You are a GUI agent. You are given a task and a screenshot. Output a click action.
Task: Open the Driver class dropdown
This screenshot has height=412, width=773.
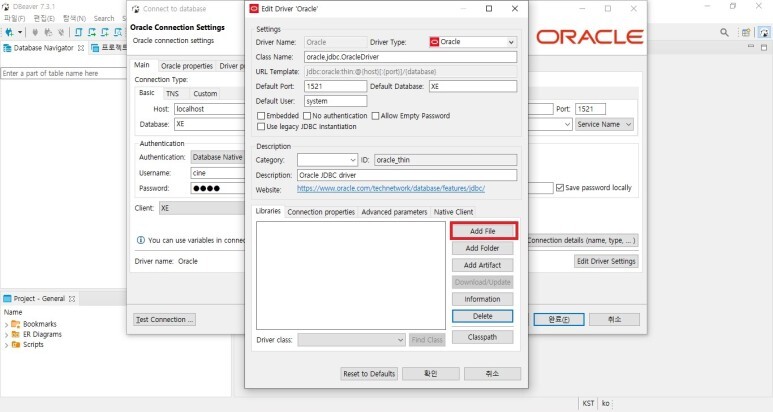tap(352, 340)
